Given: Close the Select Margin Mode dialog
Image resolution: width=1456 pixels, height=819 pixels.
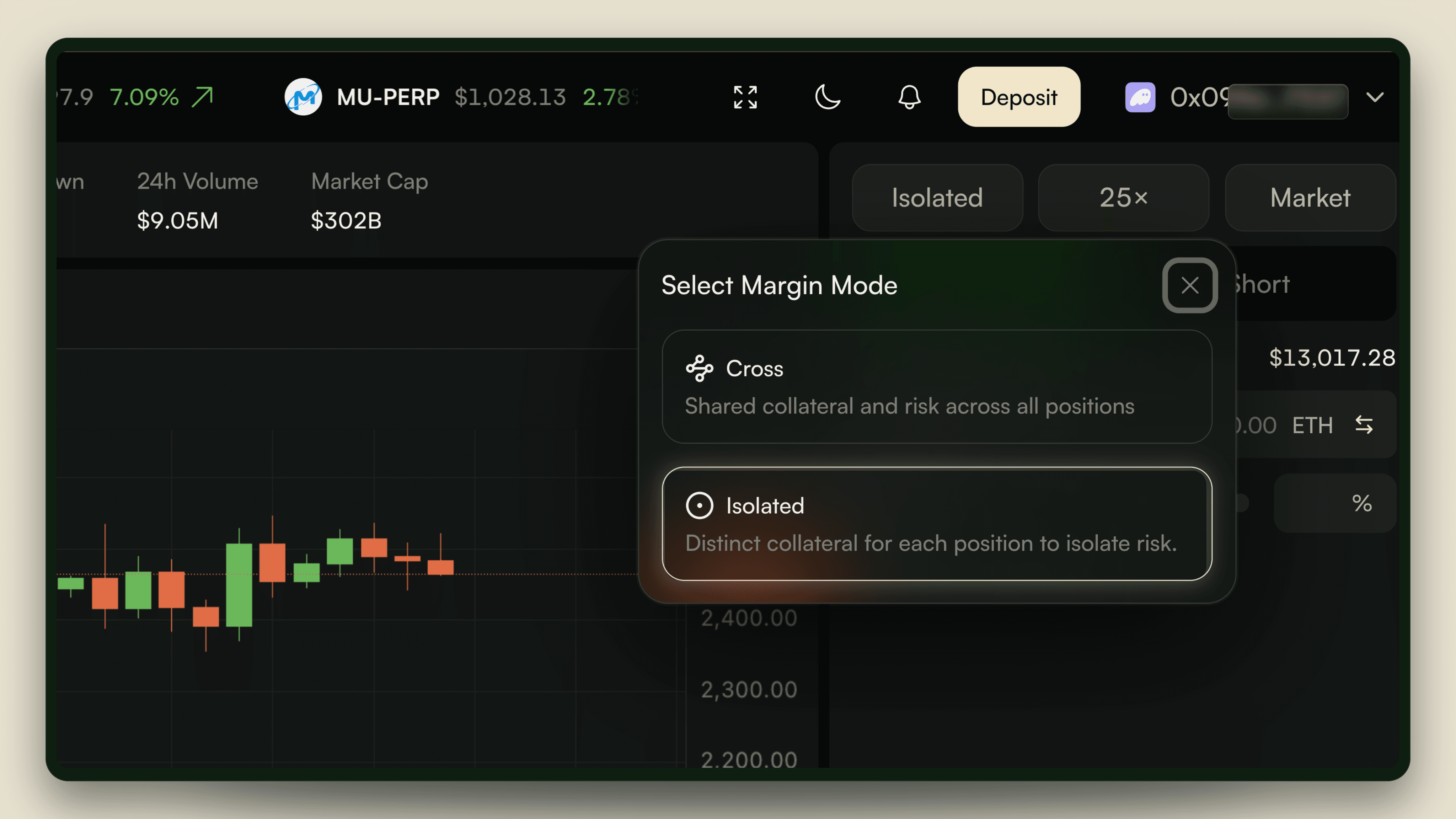Looking at the screenshot, I should 1190,285.
